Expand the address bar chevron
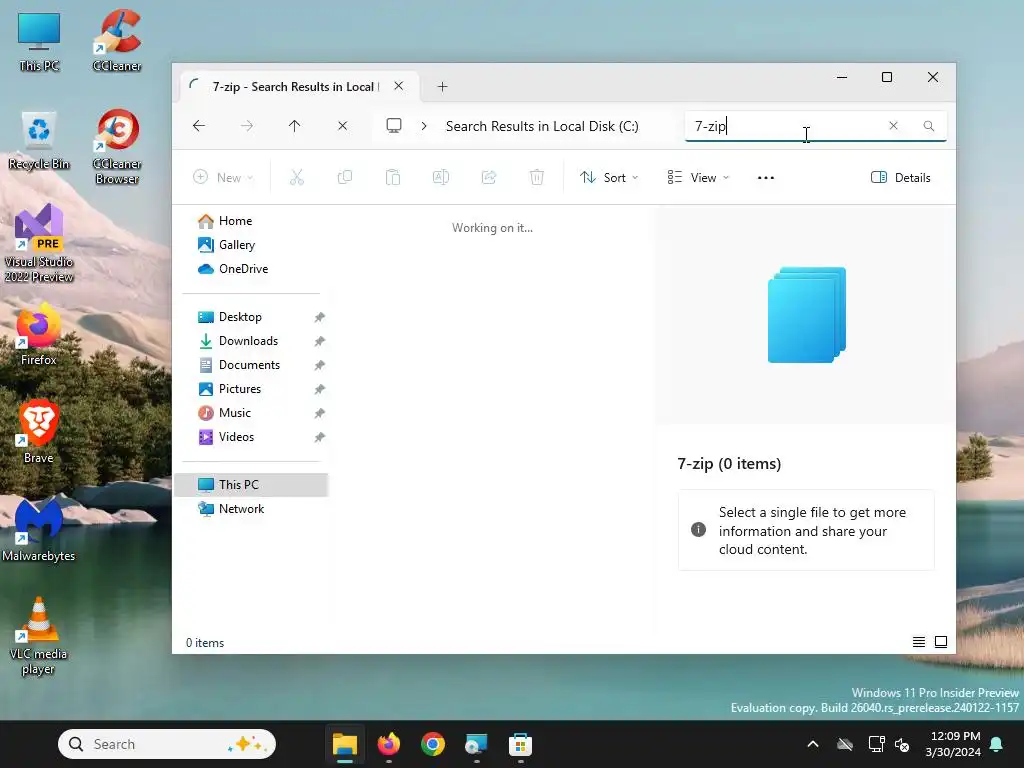 pos(424,126)
